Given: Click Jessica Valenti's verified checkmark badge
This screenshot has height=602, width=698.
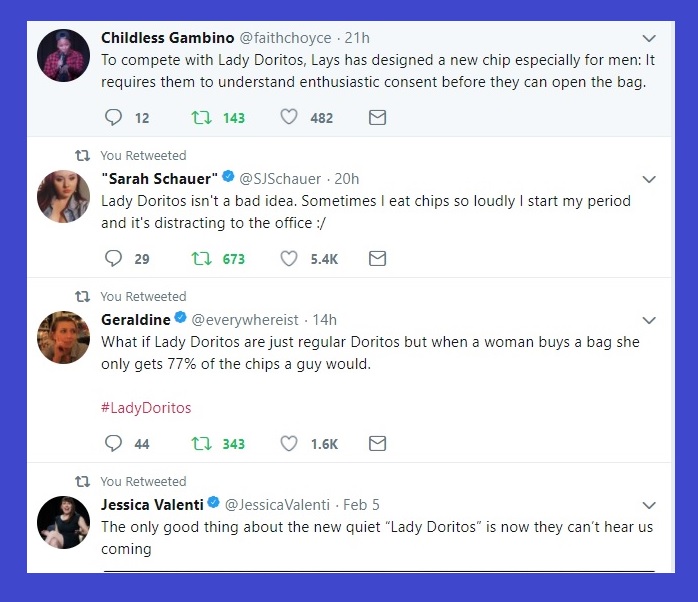Looking at the screenshot, I should point(212,504).
